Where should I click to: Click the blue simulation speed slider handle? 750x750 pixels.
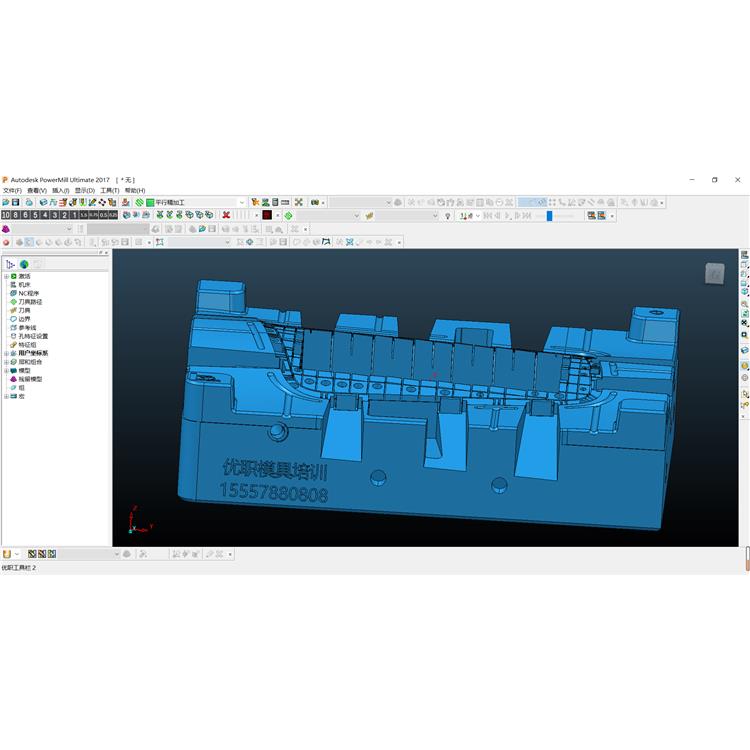point(549,216)
